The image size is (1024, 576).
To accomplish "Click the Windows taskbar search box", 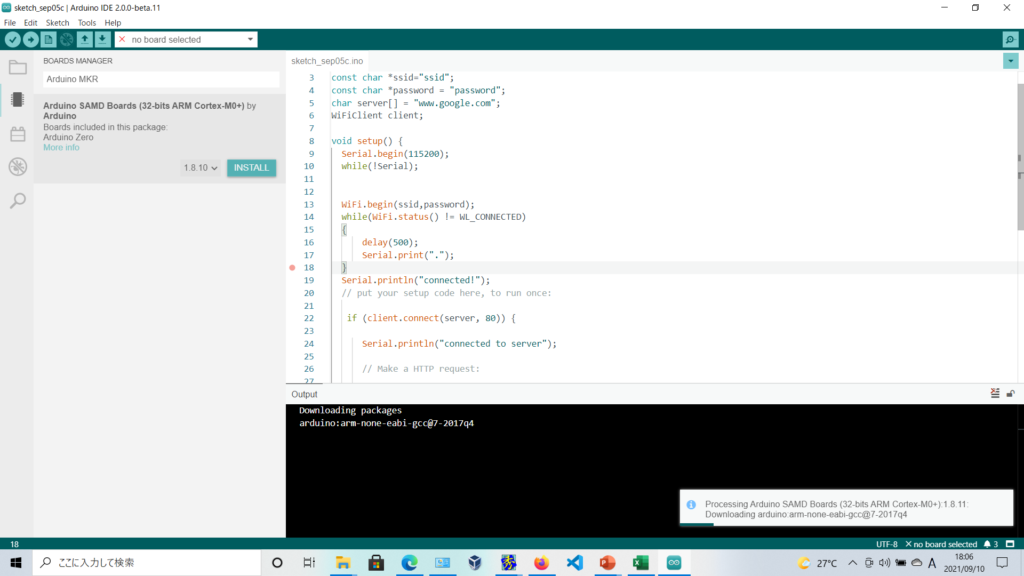I will 146,562.
